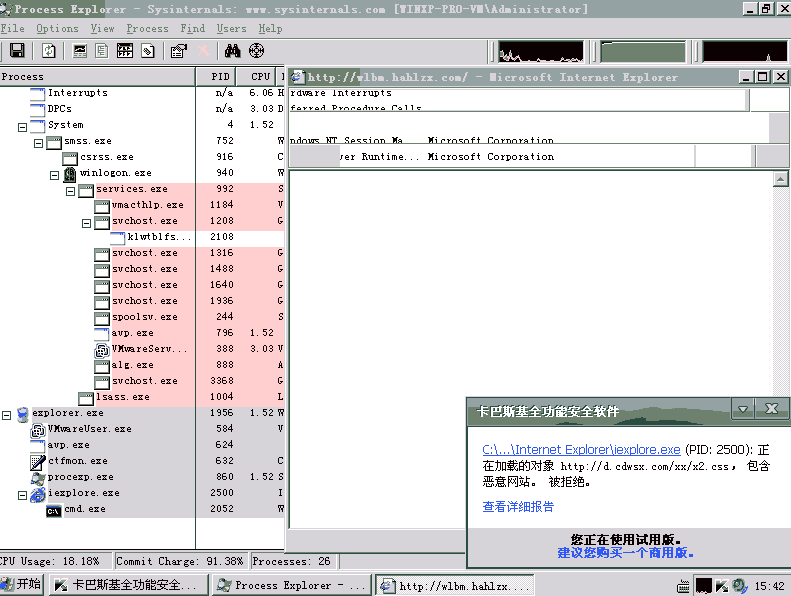
Task: Click the winlogon.exe process icon
Action: [x=70, y=173]
